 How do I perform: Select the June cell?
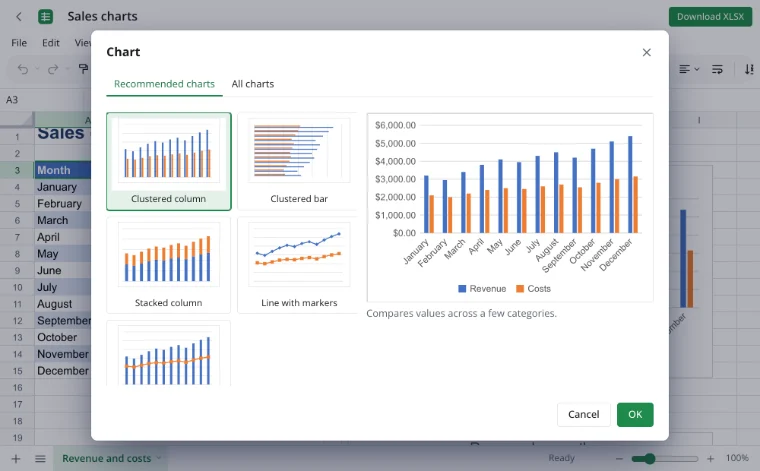[x=63, y=270]
